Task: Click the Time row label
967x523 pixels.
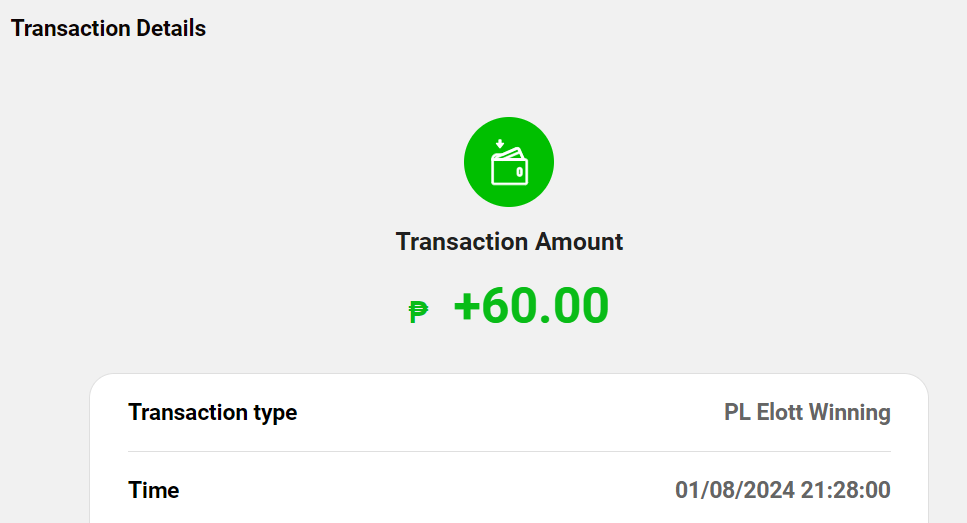Action: click(x=154, y=490)
